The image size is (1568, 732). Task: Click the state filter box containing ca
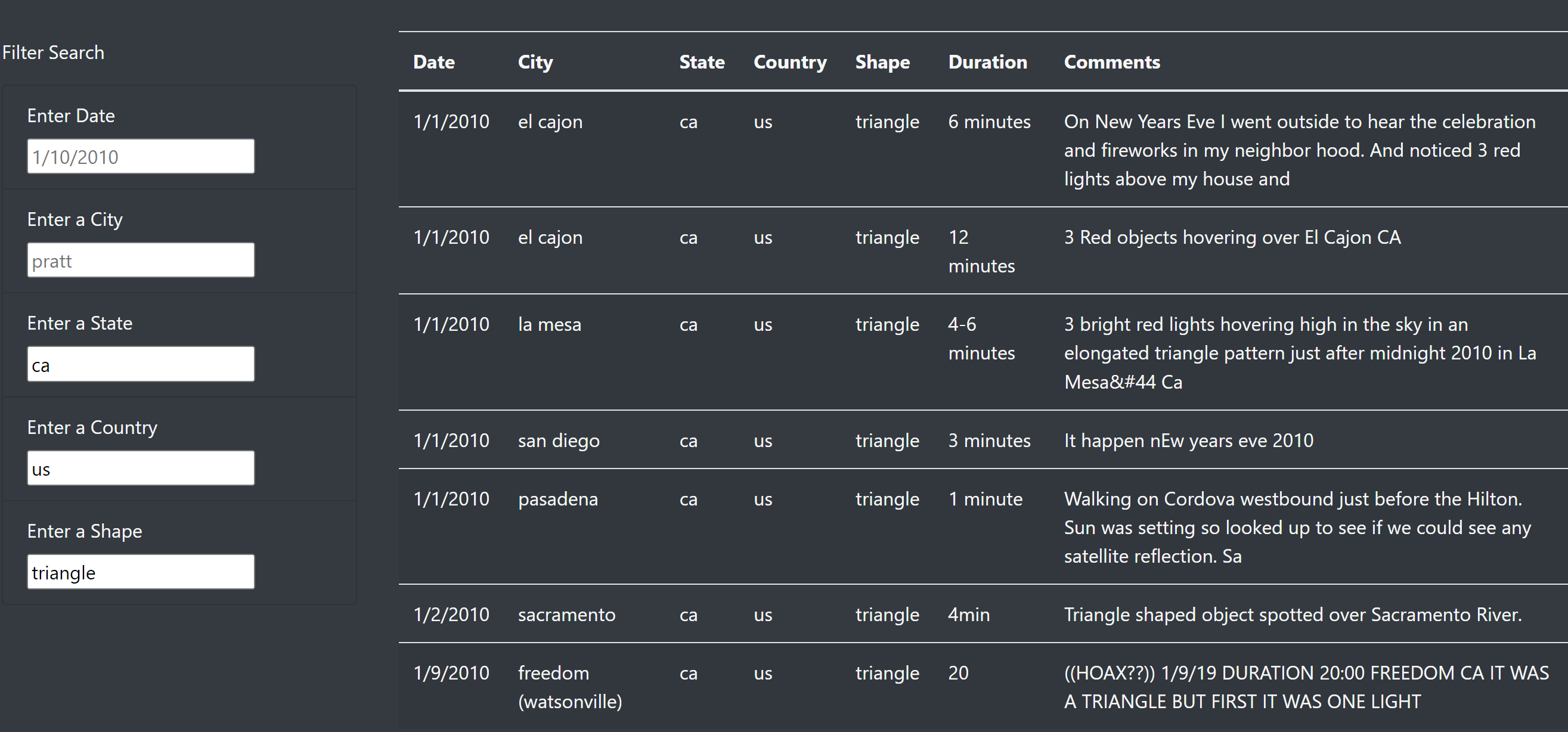coord(141,364)
